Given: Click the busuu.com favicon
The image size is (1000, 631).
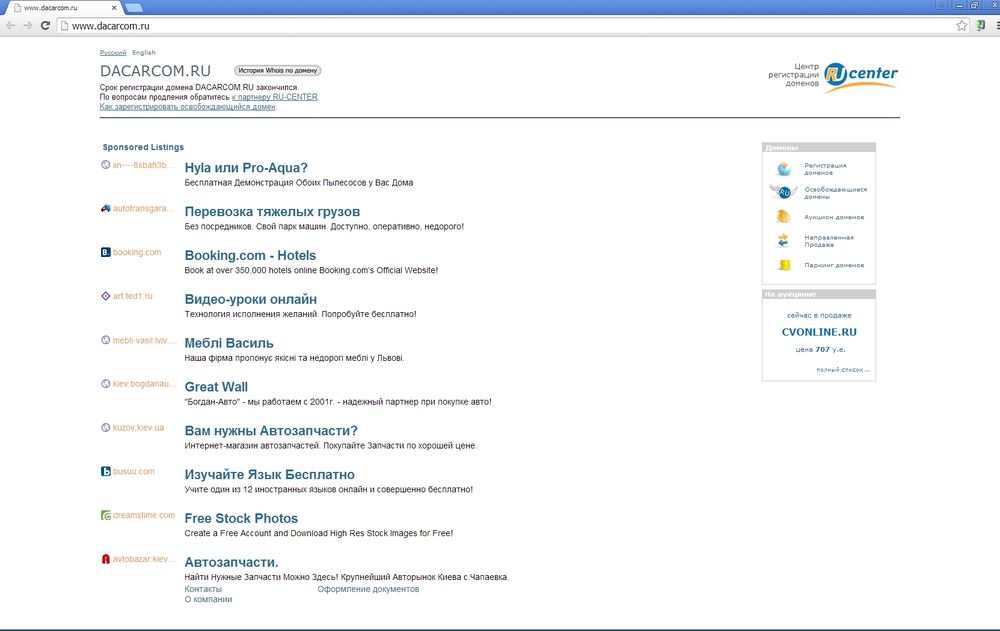Looking at the screenshot, I should [x=106, y=471].
